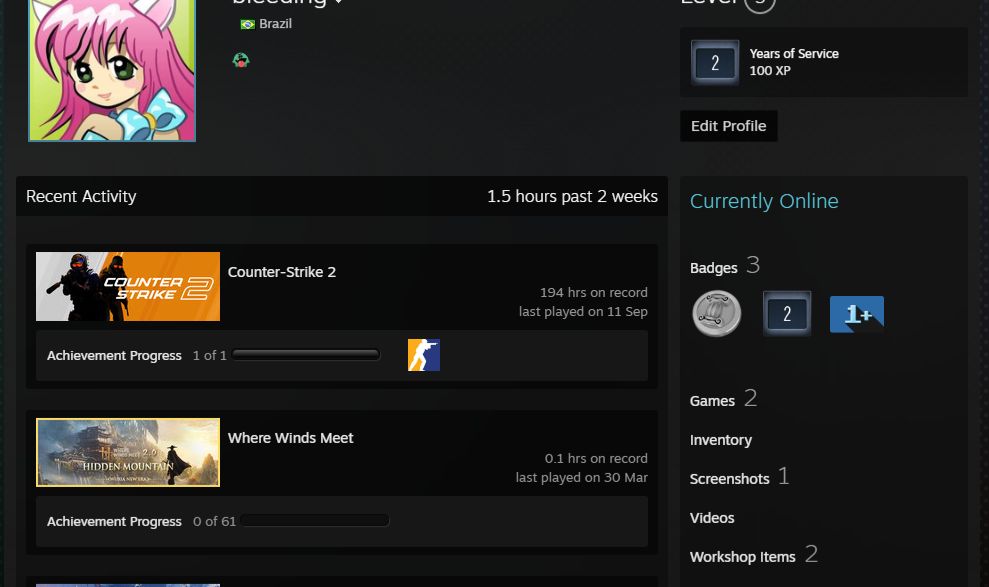The width and height of the screenshot is (989, 587).
Task: Open the Counter-Strike 2 game banner
Action: click(x=128, y=286)
